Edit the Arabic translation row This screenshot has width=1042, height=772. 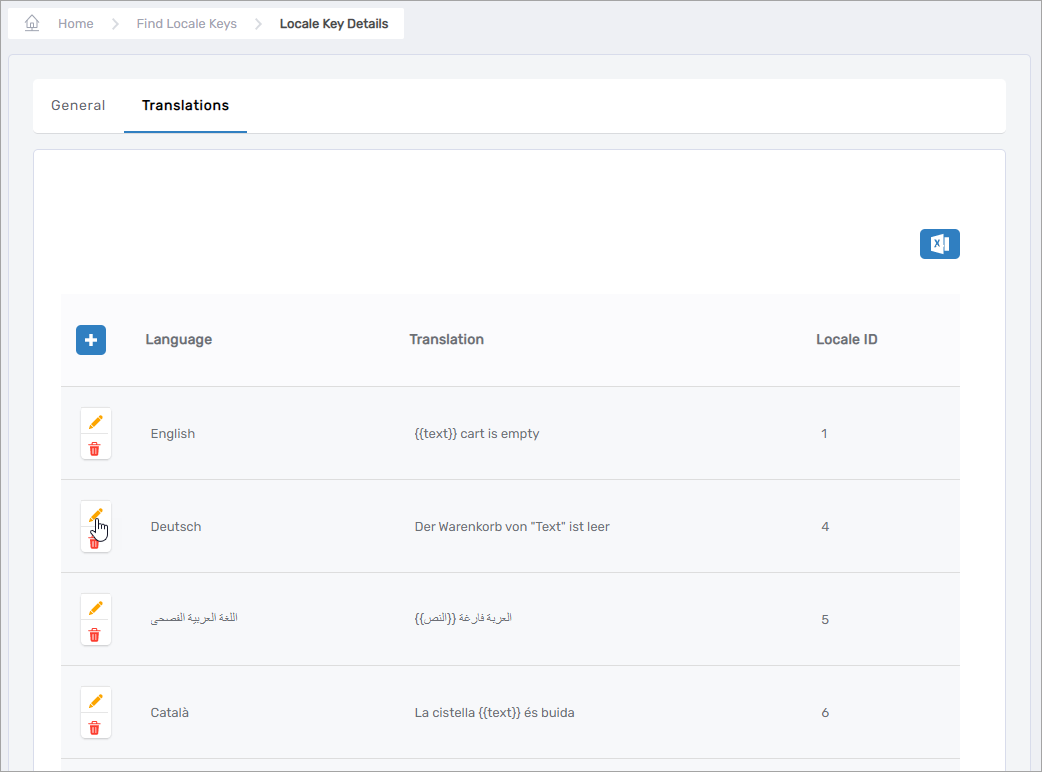click(x=95, y=608)
